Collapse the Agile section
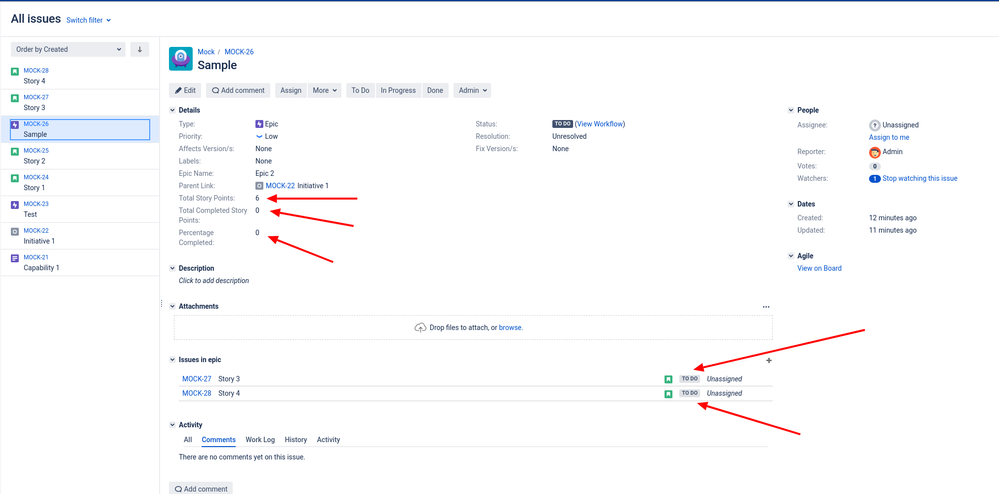 791,256
